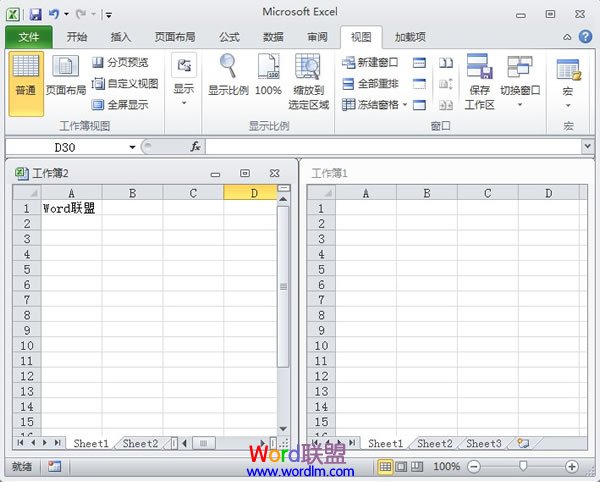600x482 pixels.
Task: Toggle Page Layout view button in status bar
Action: 401,467
